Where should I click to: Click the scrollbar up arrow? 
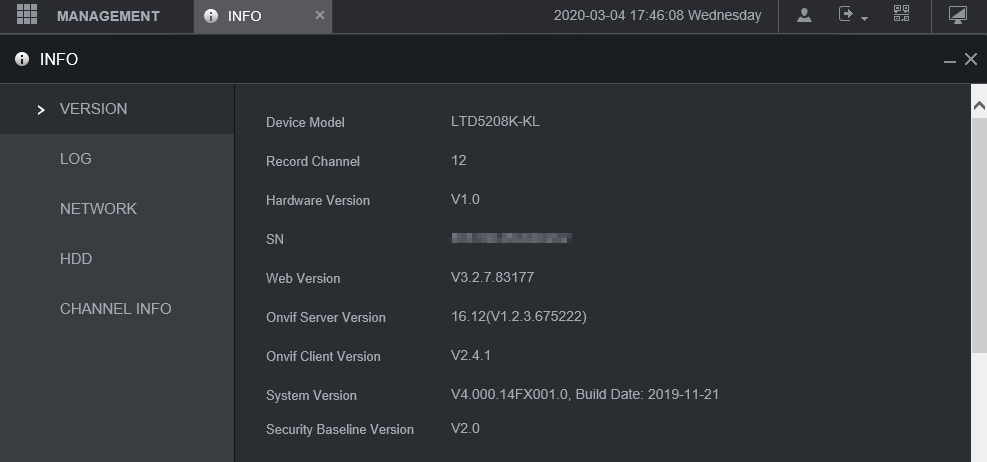tap(979, 104)
